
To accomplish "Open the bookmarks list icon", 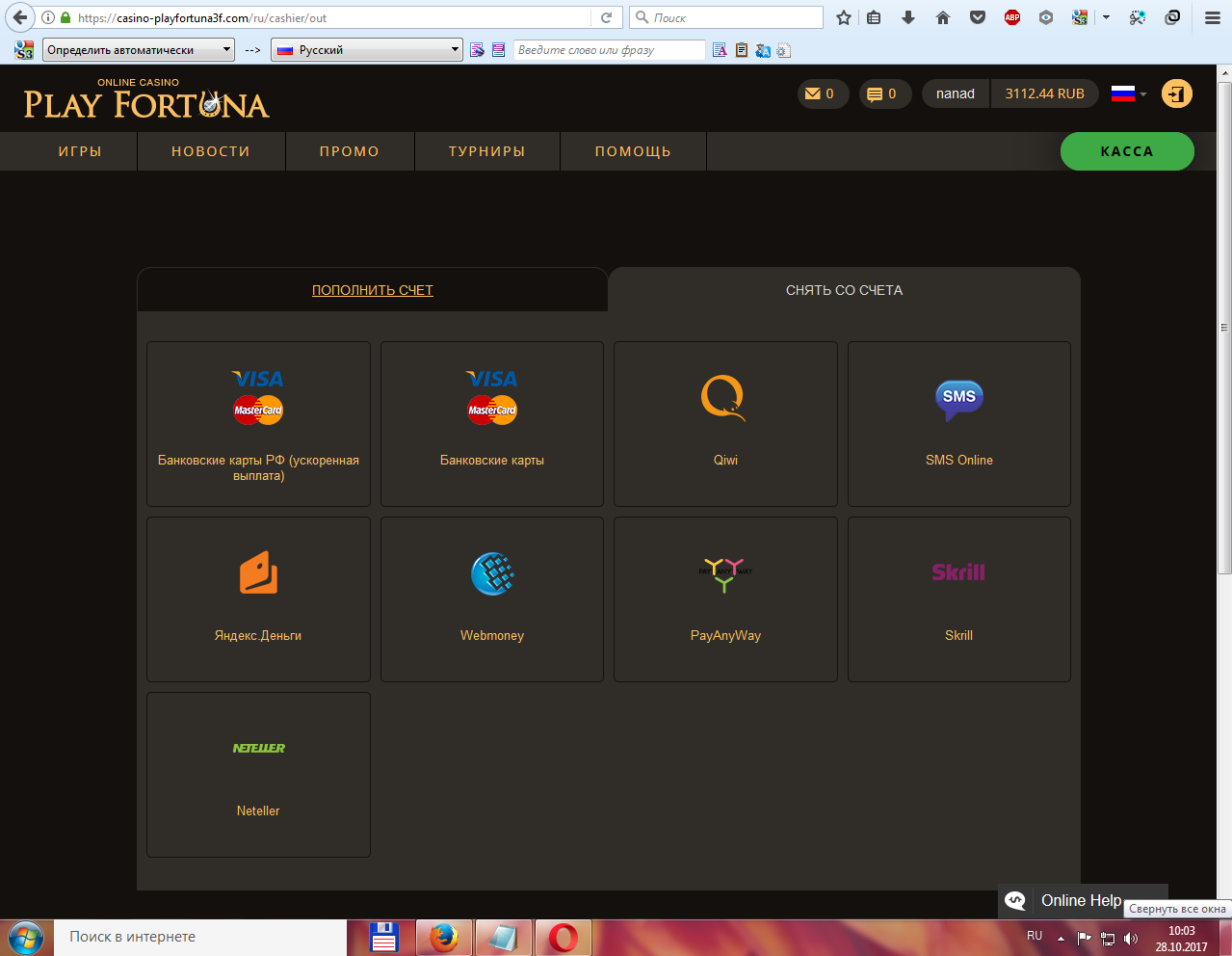I will [x=875, y=17].
